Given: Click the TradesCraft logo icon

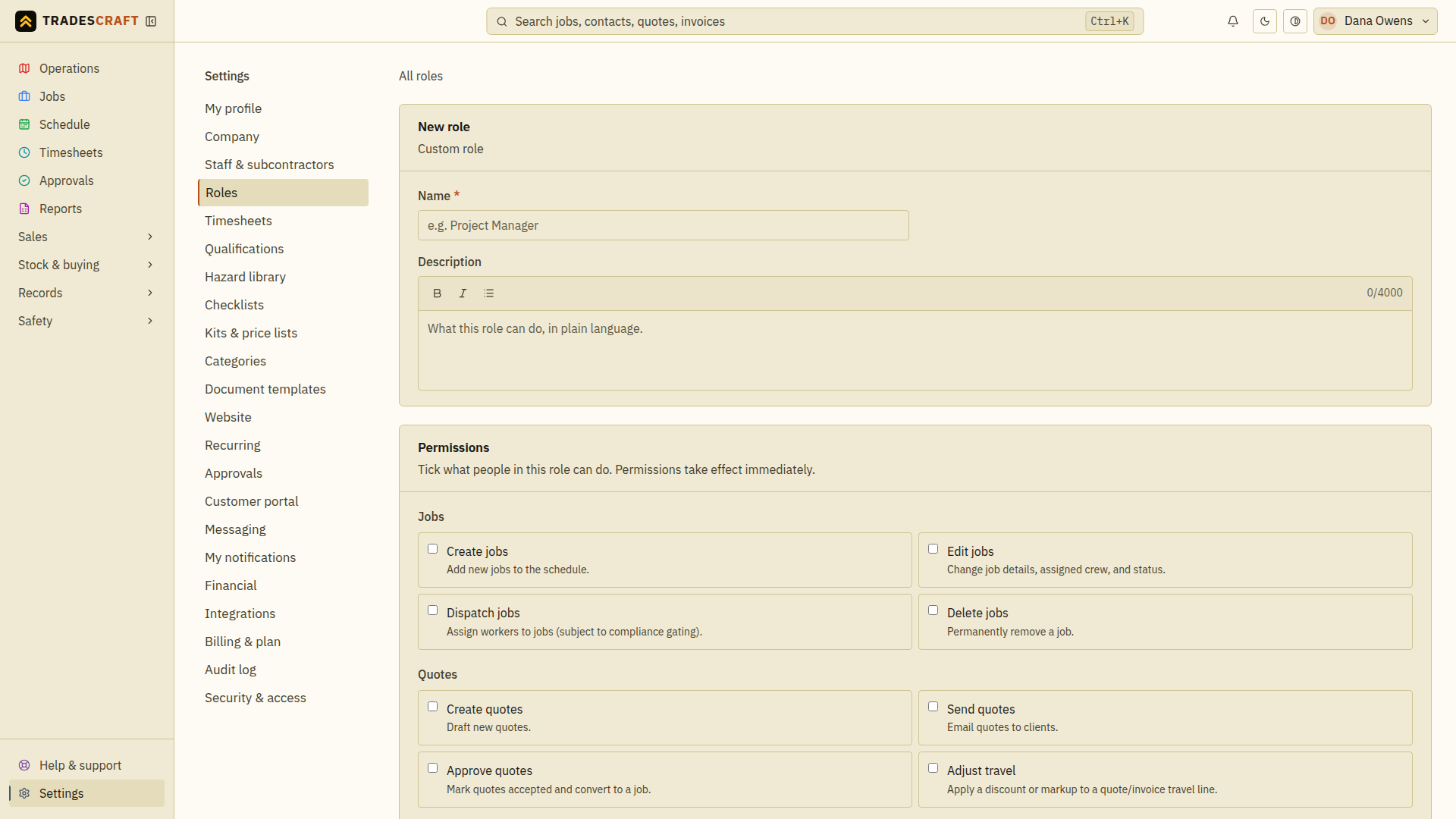Looking at the screenshot, I should pos(26,21).
